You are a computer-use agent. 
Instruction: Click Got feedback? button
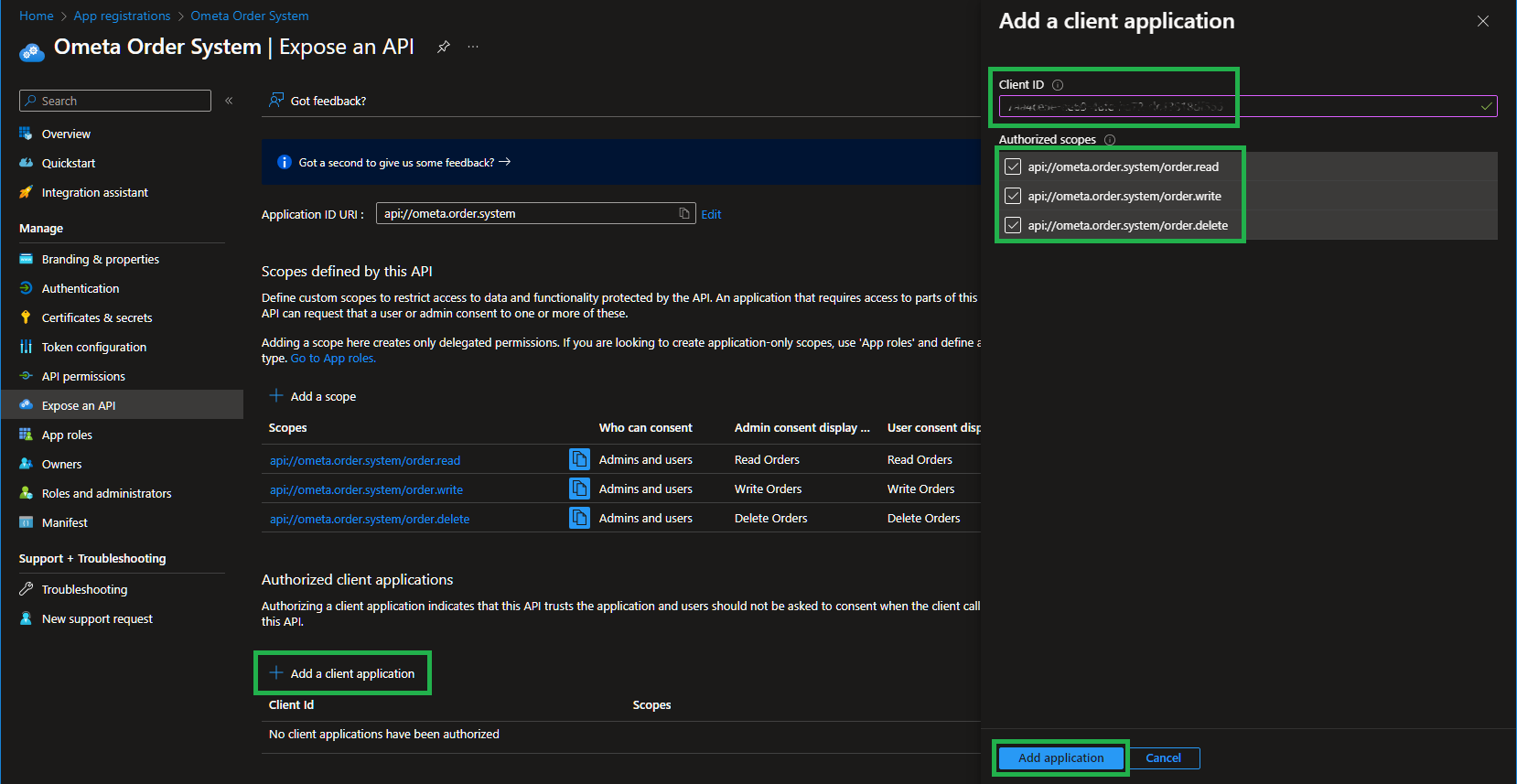tap(317, 101)
